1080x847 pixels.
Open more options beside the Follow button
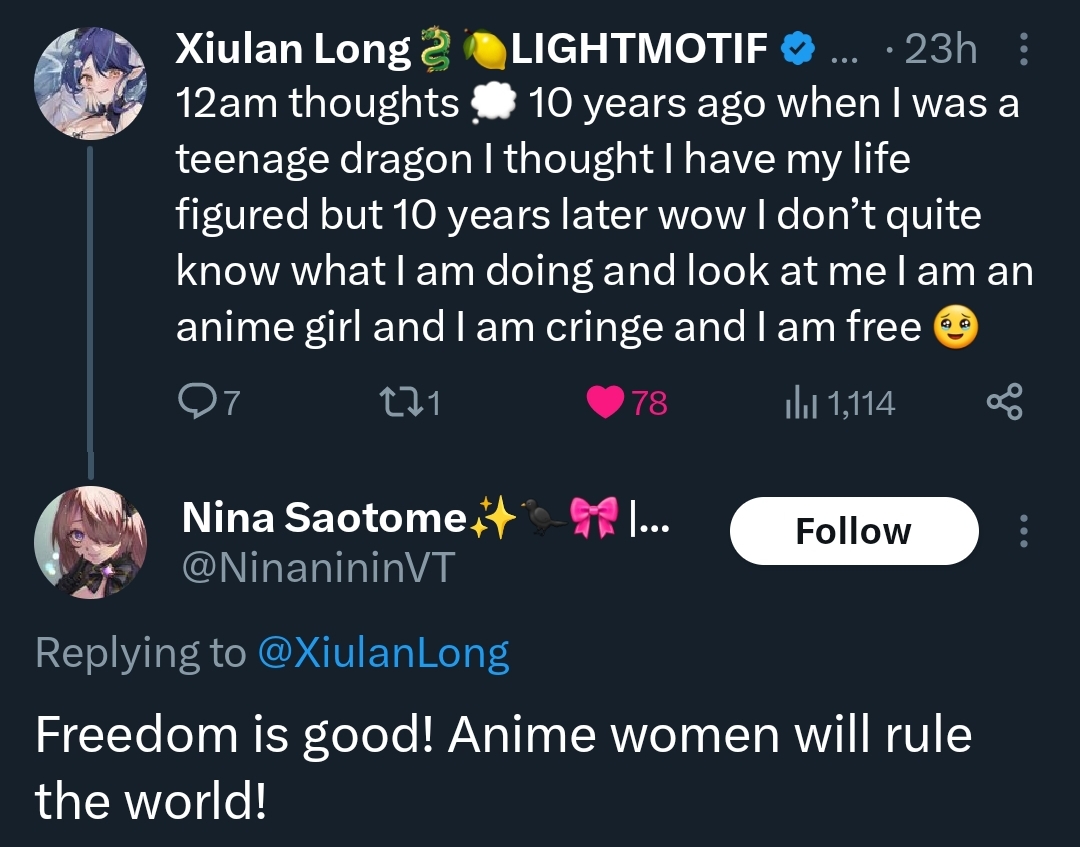click(x=1023, y=531)
